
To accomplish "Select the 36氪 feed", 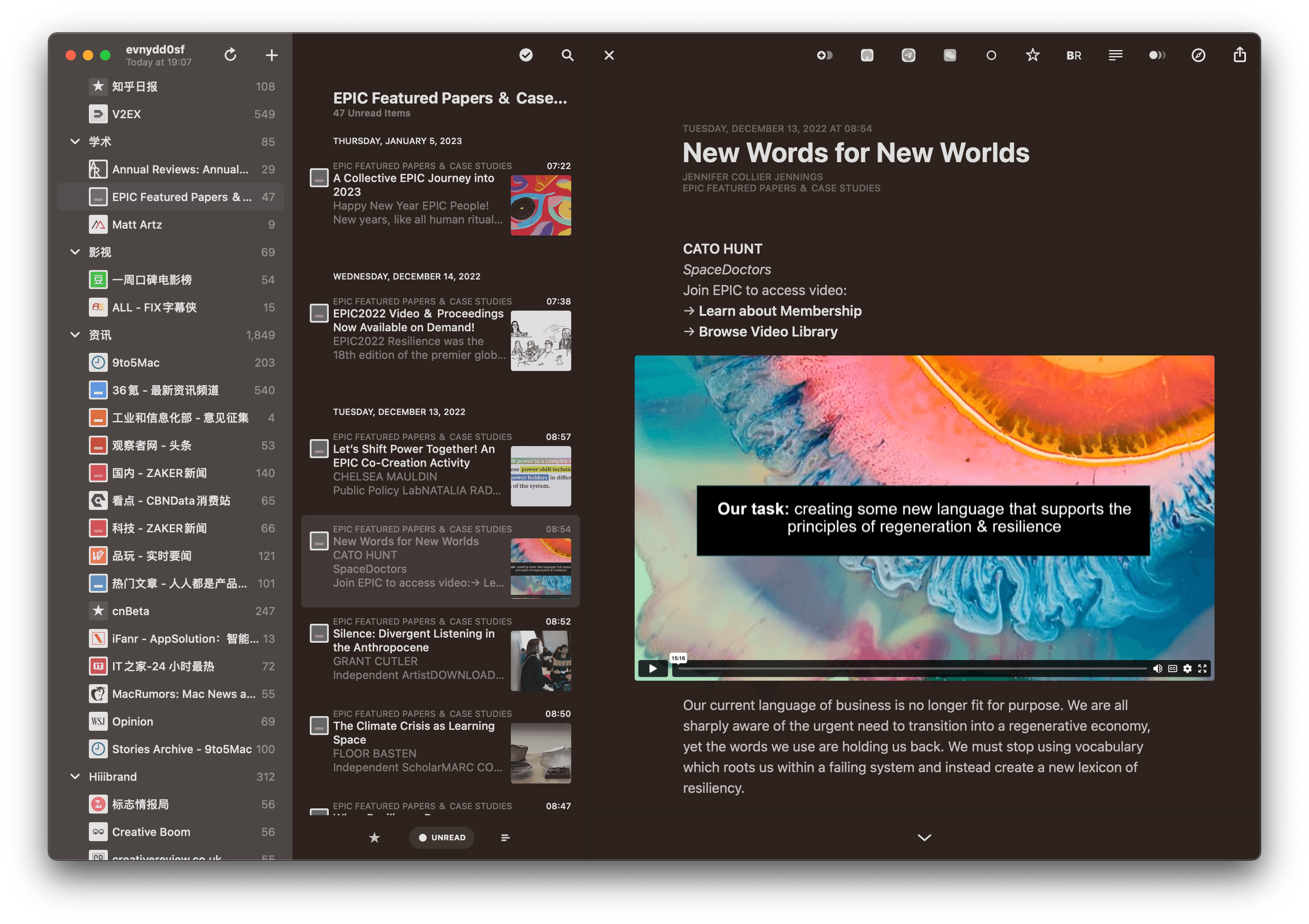I will 170,390.
